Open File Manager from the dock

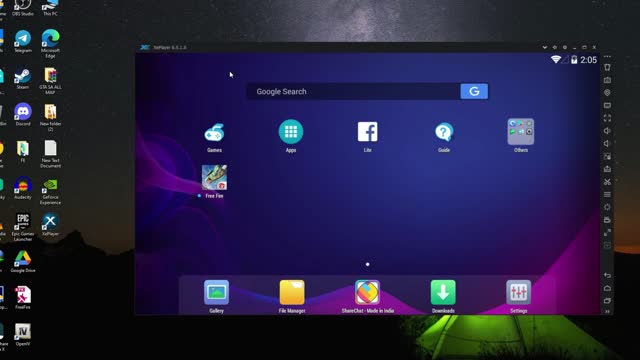pyautogui.click(x=292, y=292)
